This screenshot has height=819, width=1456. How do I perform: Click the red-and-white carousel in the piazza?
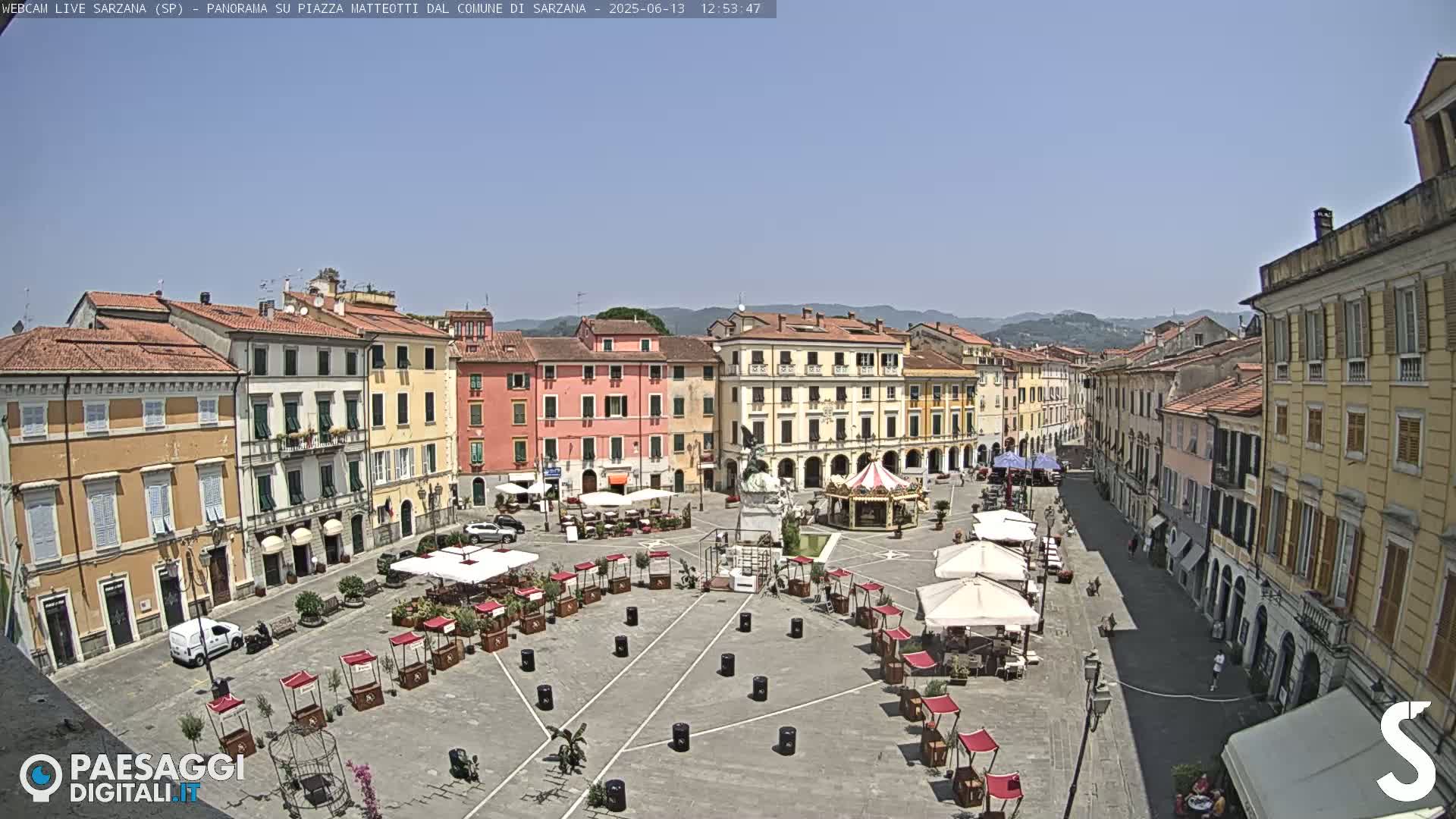pos(872,496)
